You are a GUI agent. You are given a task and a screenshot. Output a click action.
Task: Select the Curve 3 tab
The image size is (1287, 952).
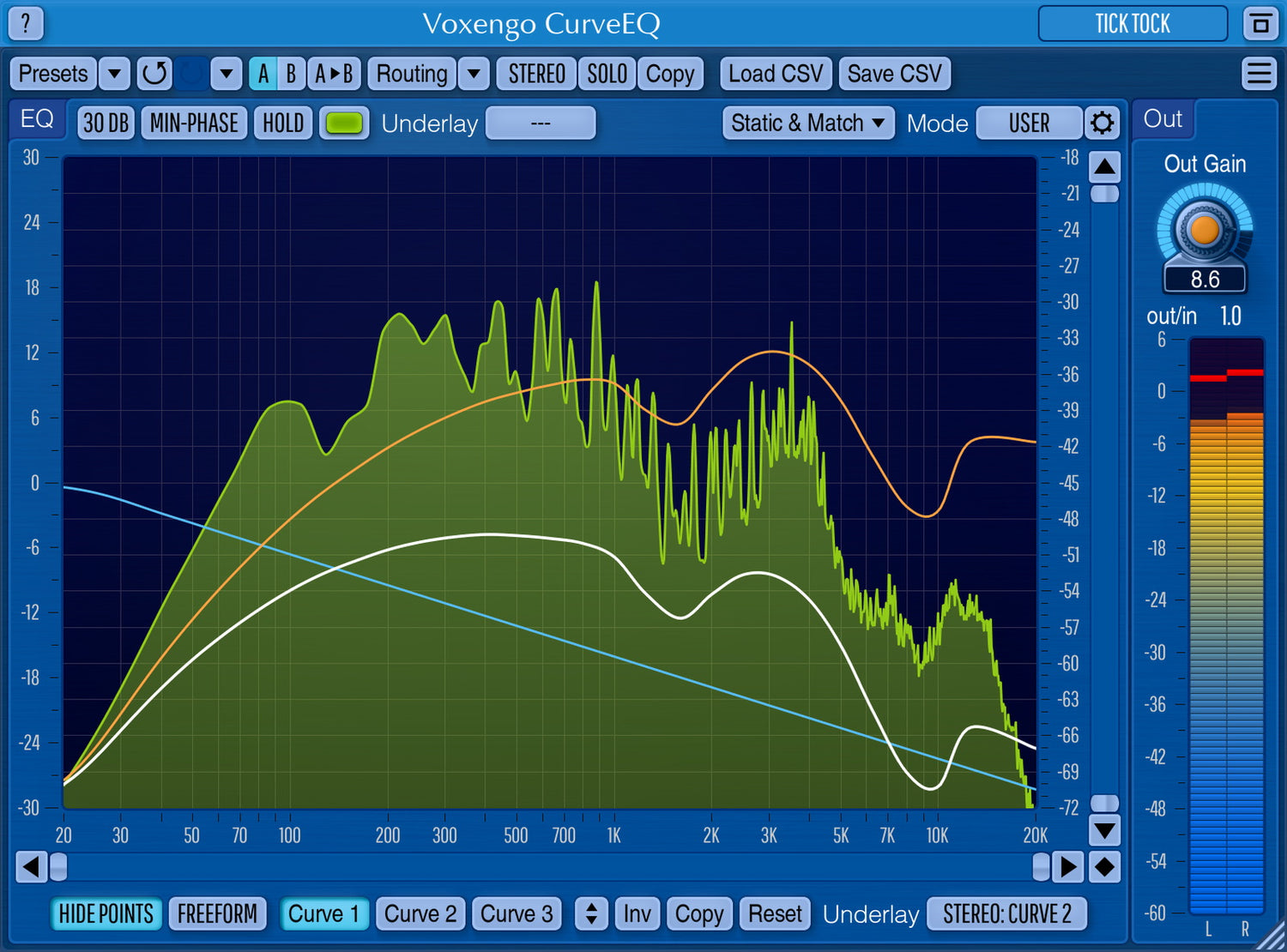(517, 914)
